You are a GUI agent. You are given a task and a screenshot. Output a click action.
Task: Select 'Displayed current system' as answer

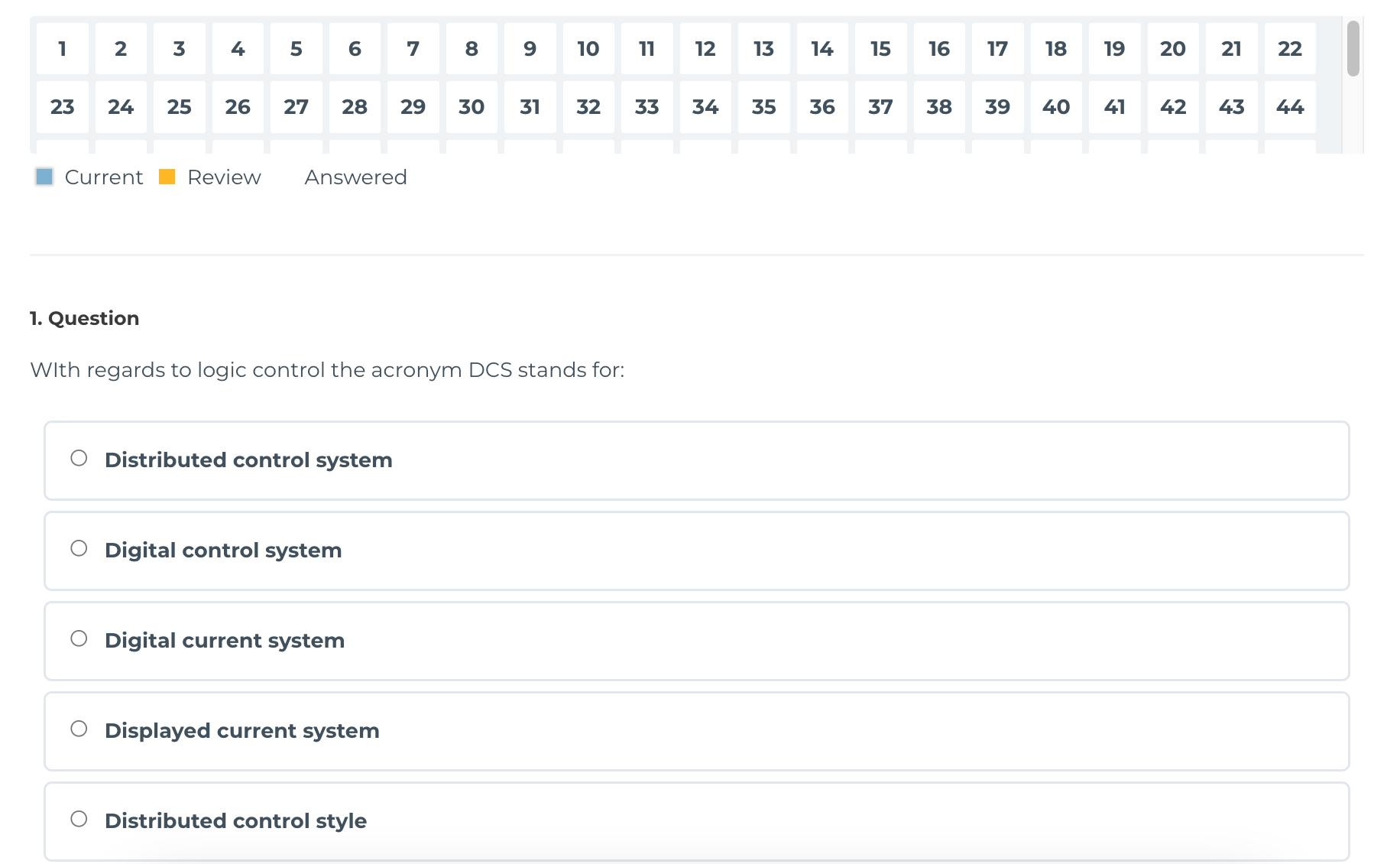[x=79, y=729]
